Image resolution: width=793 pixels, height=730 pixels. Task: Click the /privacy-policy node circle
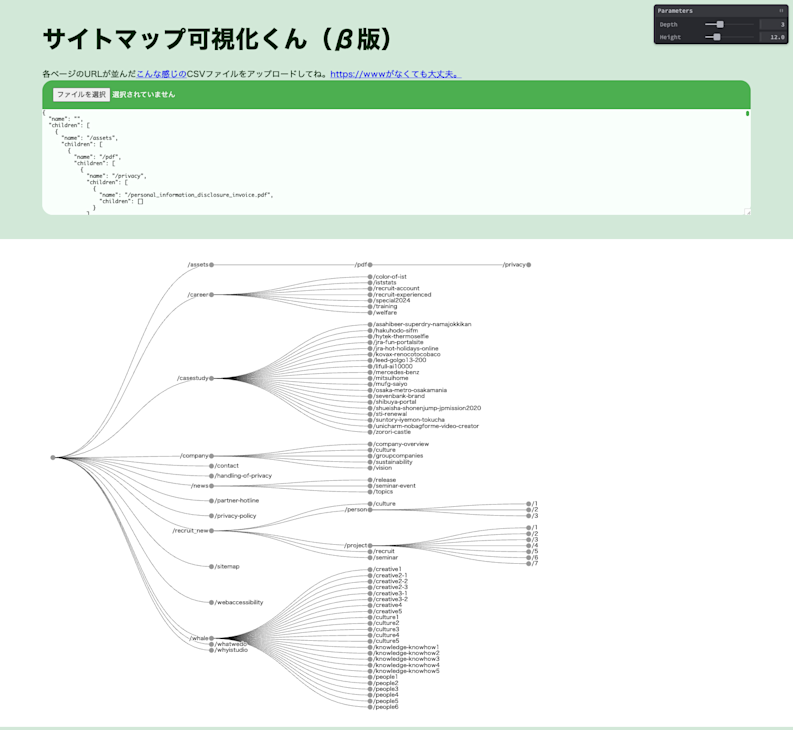point(212,516)
